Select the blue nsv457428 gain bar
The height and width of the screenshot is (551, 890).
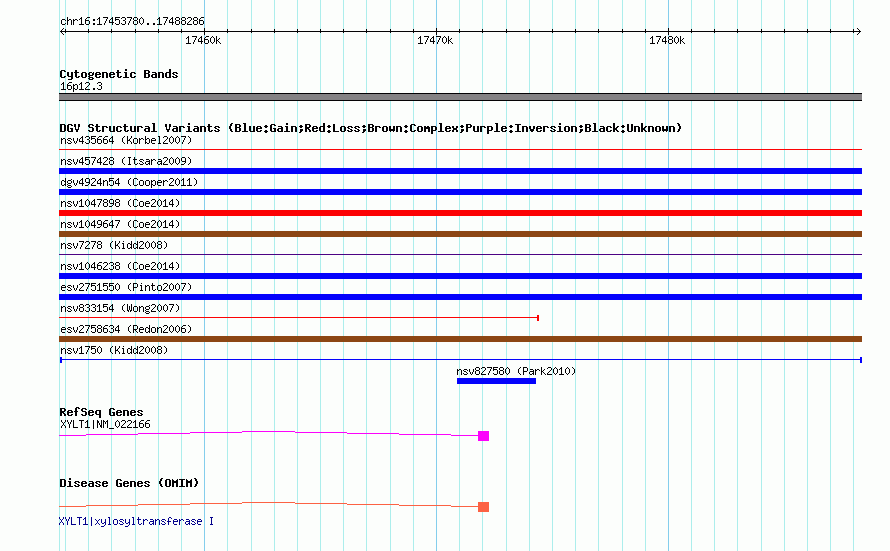460,171
